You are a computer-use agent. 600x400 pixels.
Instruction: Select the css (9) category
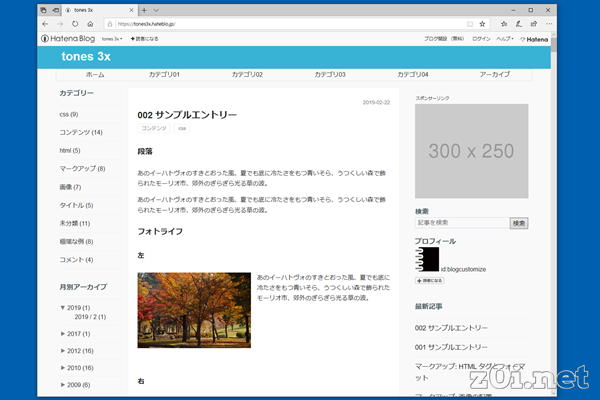(69, 114)
